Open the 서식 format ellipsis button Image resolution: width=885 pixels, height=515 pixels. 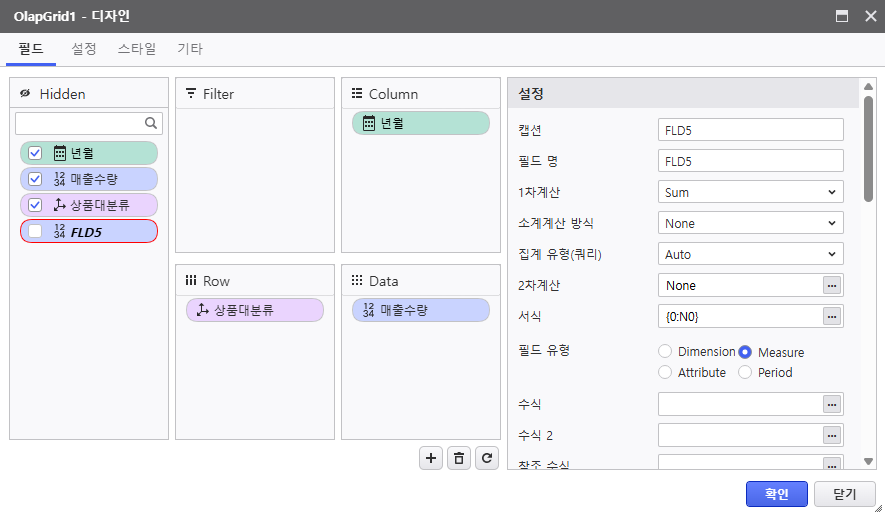[831, 316]
